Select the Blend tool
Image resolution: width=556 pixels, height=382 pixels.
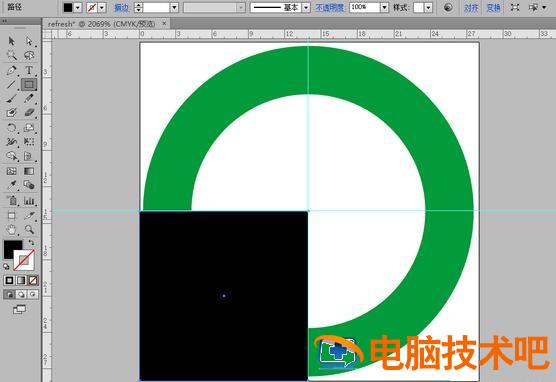click(29, 185)
